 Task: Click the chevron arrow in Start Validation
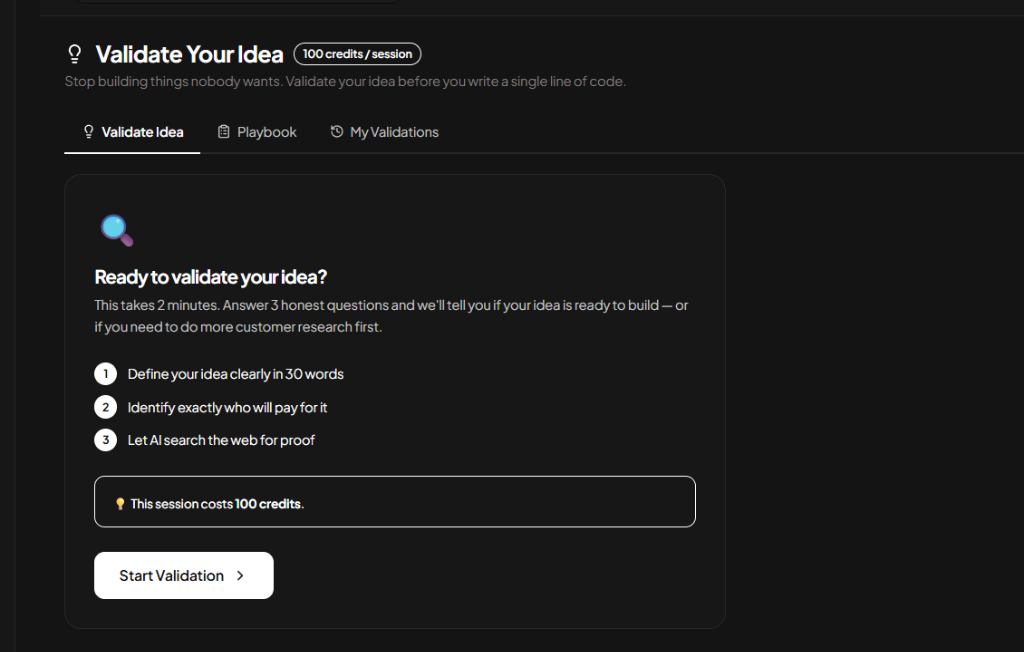tap(240, 576)
